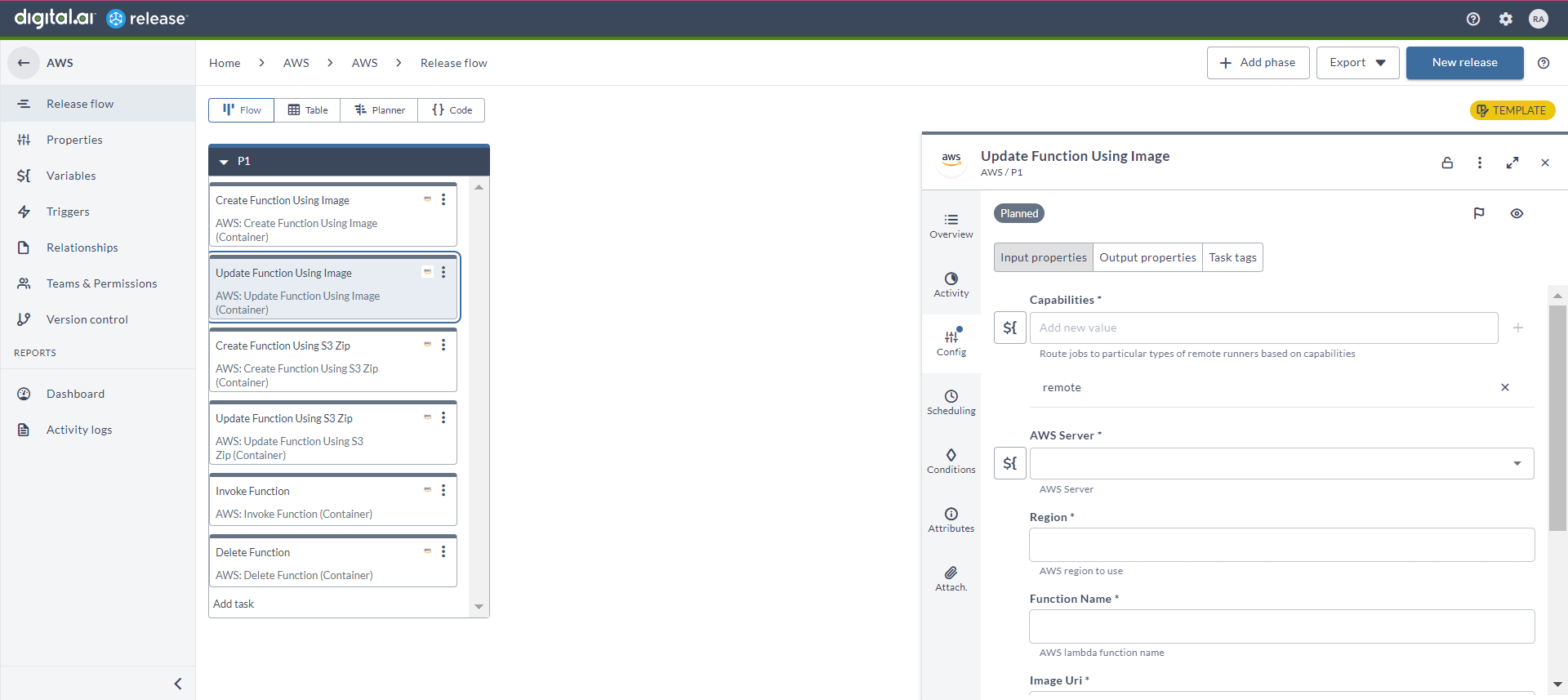This screenshot has height=700, width=1568.
Task: Open the Config section
Action: click(x=951, y=343)
